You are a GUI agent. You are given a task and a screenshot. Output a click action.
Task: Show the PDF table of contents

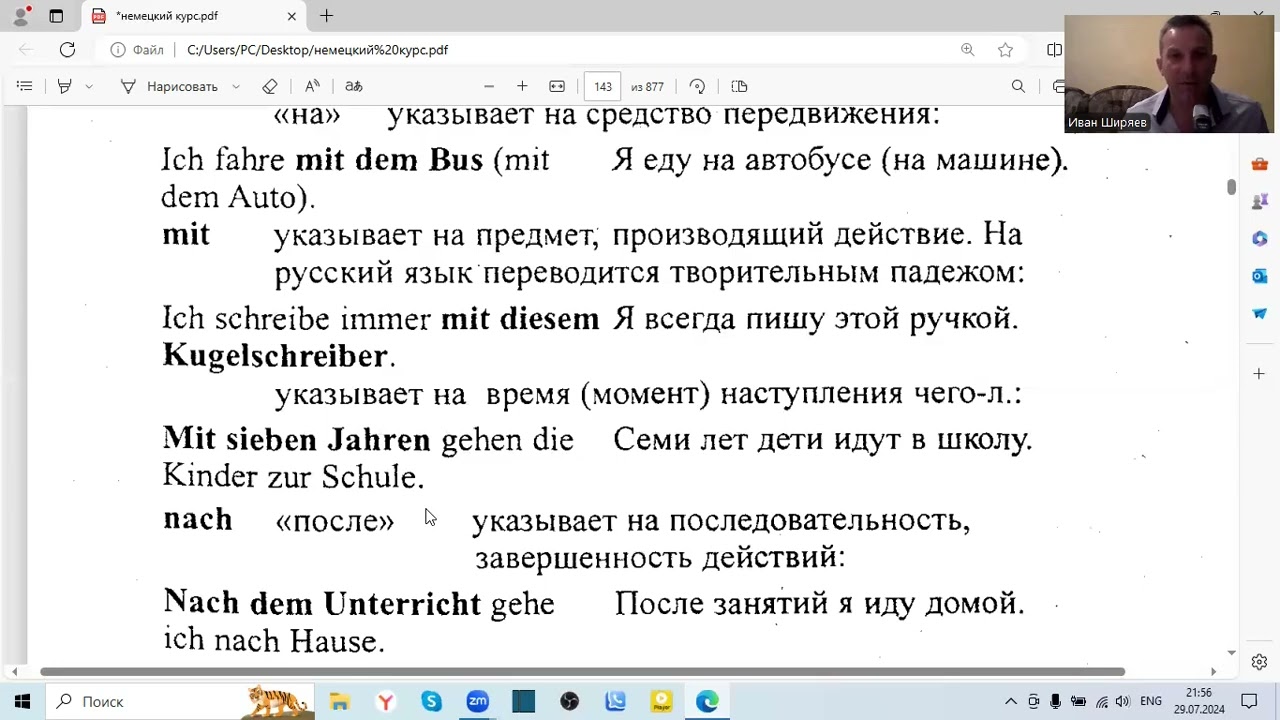[x=24, y=86]
